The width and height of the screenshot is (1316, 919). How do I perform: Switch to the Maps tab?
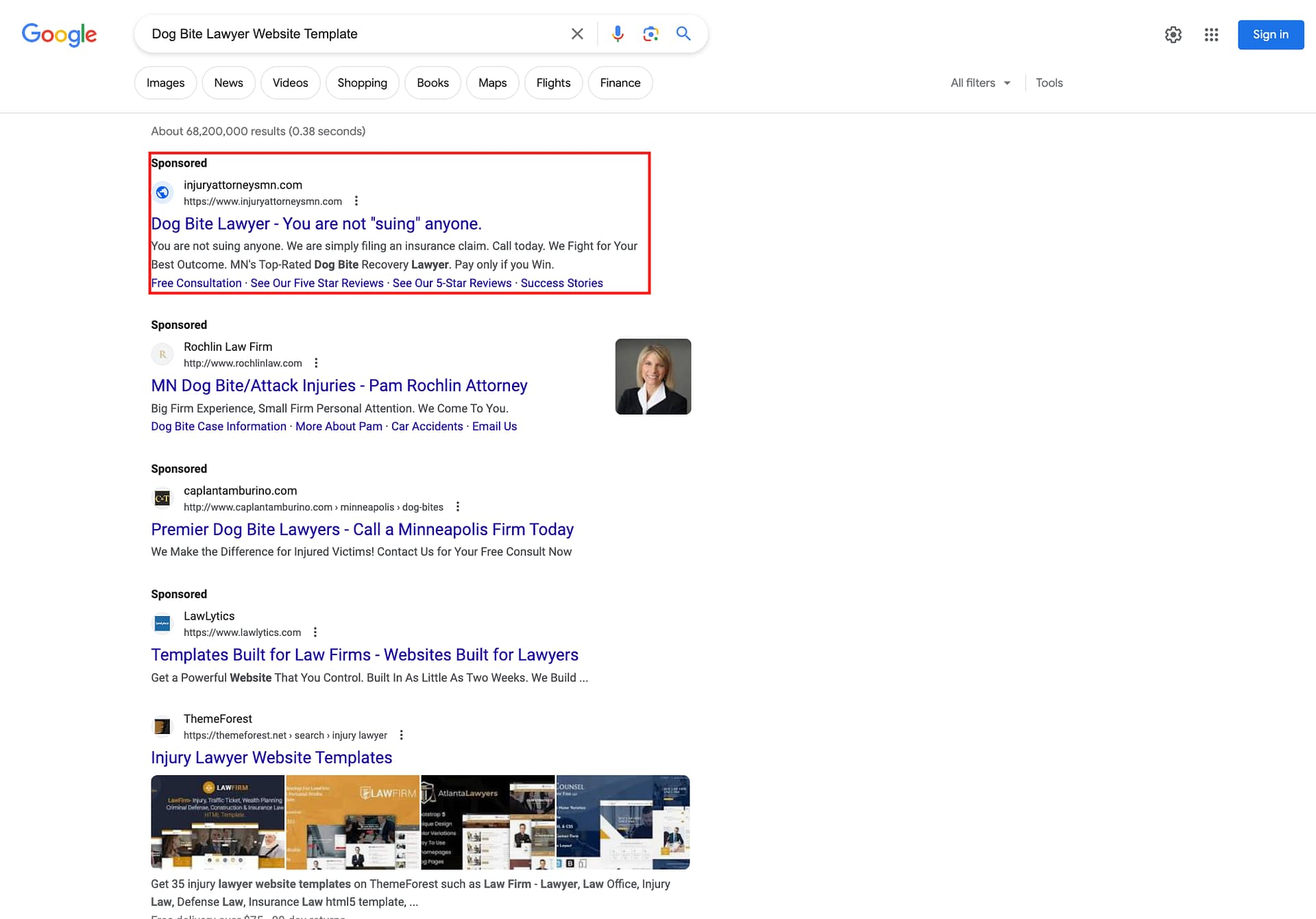point(492,83)
